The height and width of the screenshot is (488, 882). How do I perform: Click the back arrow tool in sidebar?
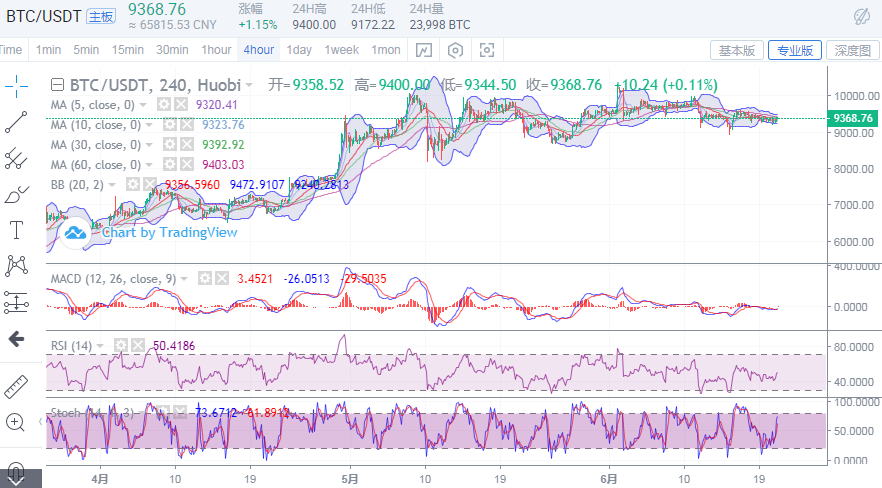point(16,339)
